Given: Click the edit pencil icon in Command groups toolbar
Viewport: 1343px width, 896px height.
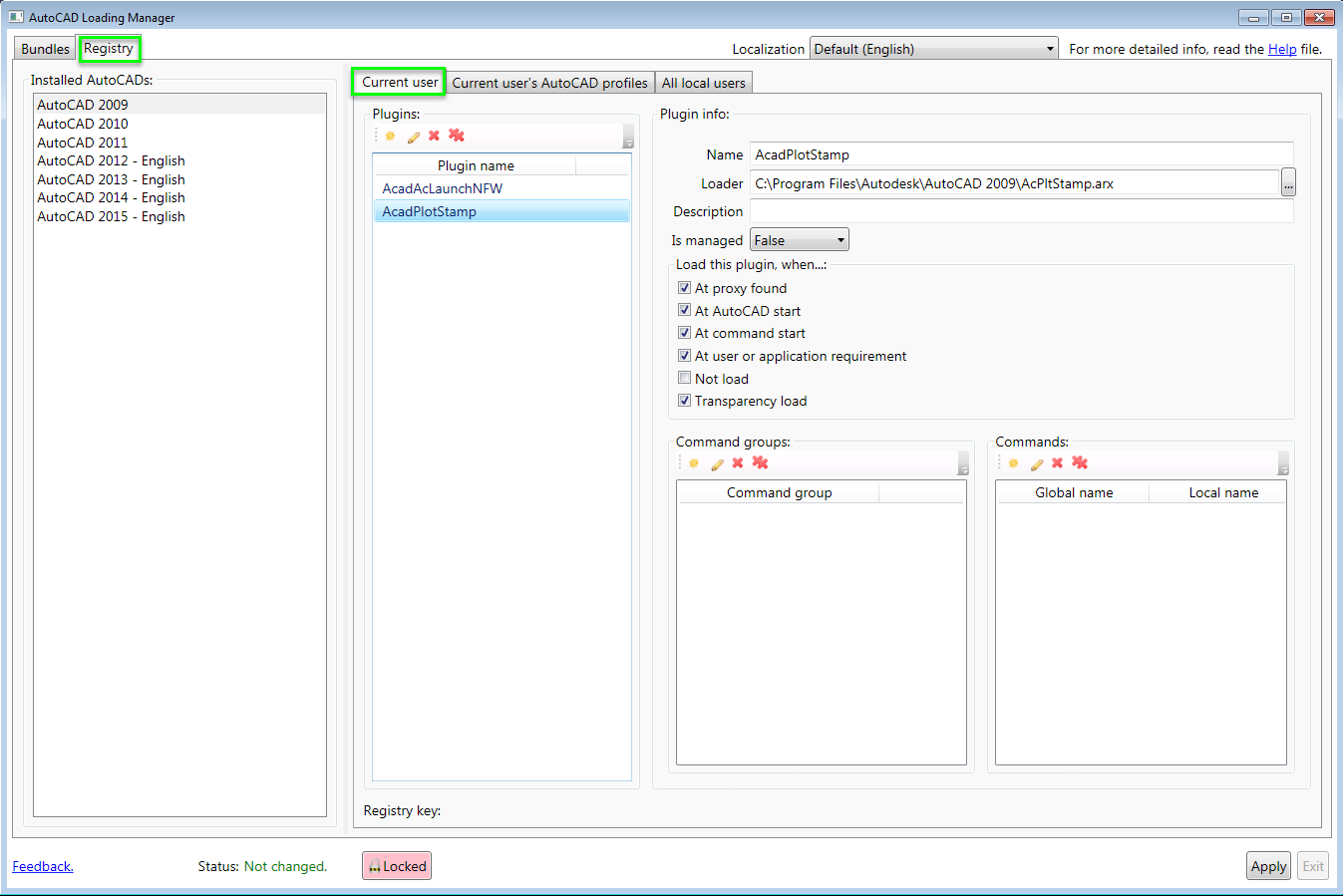Looking at the screenshot, I should (x=717, y=463).
